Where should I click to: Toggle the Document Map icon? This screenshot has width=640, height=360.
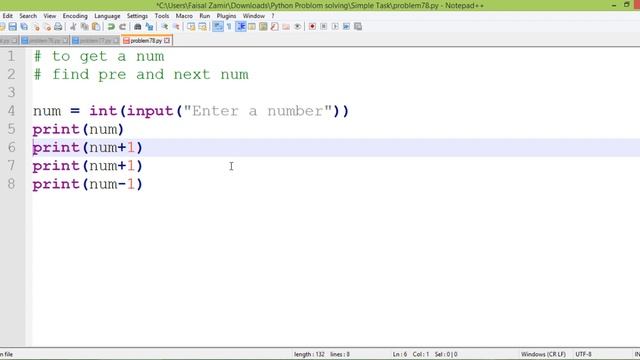(263, 27)
